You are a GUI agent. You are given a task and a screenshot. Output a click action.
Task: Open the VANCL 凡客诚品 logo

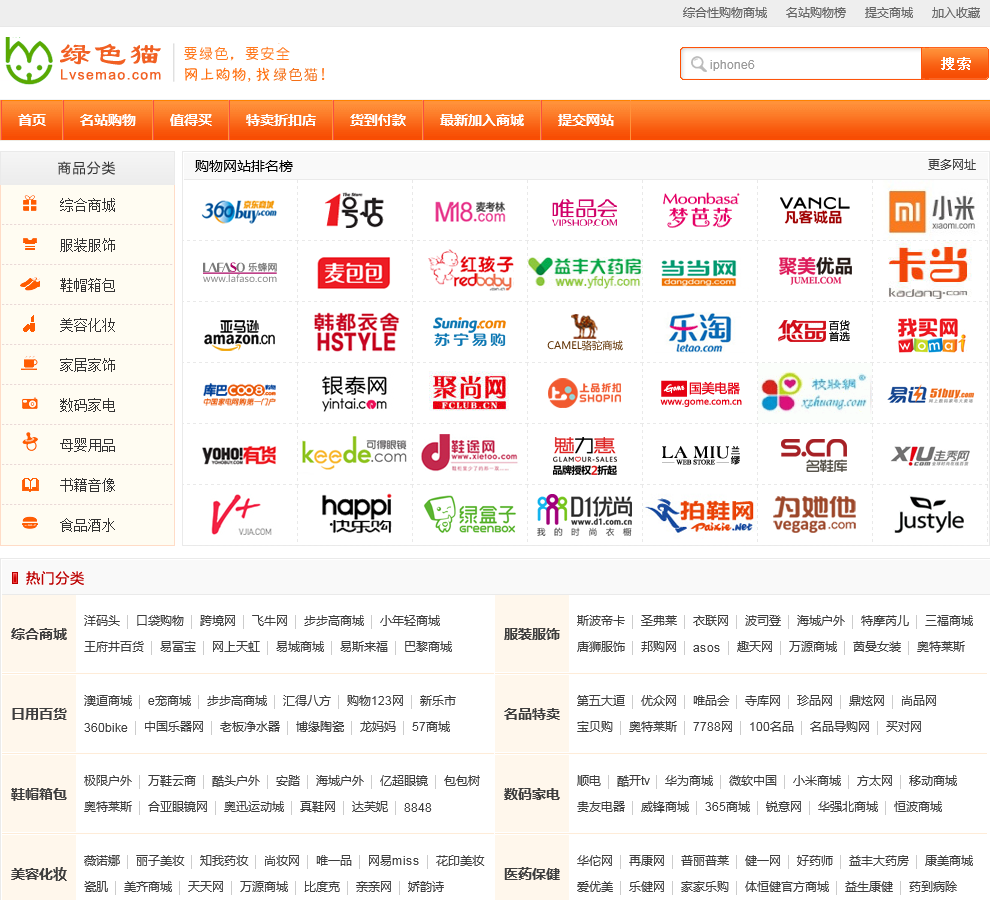pos(814,210)
